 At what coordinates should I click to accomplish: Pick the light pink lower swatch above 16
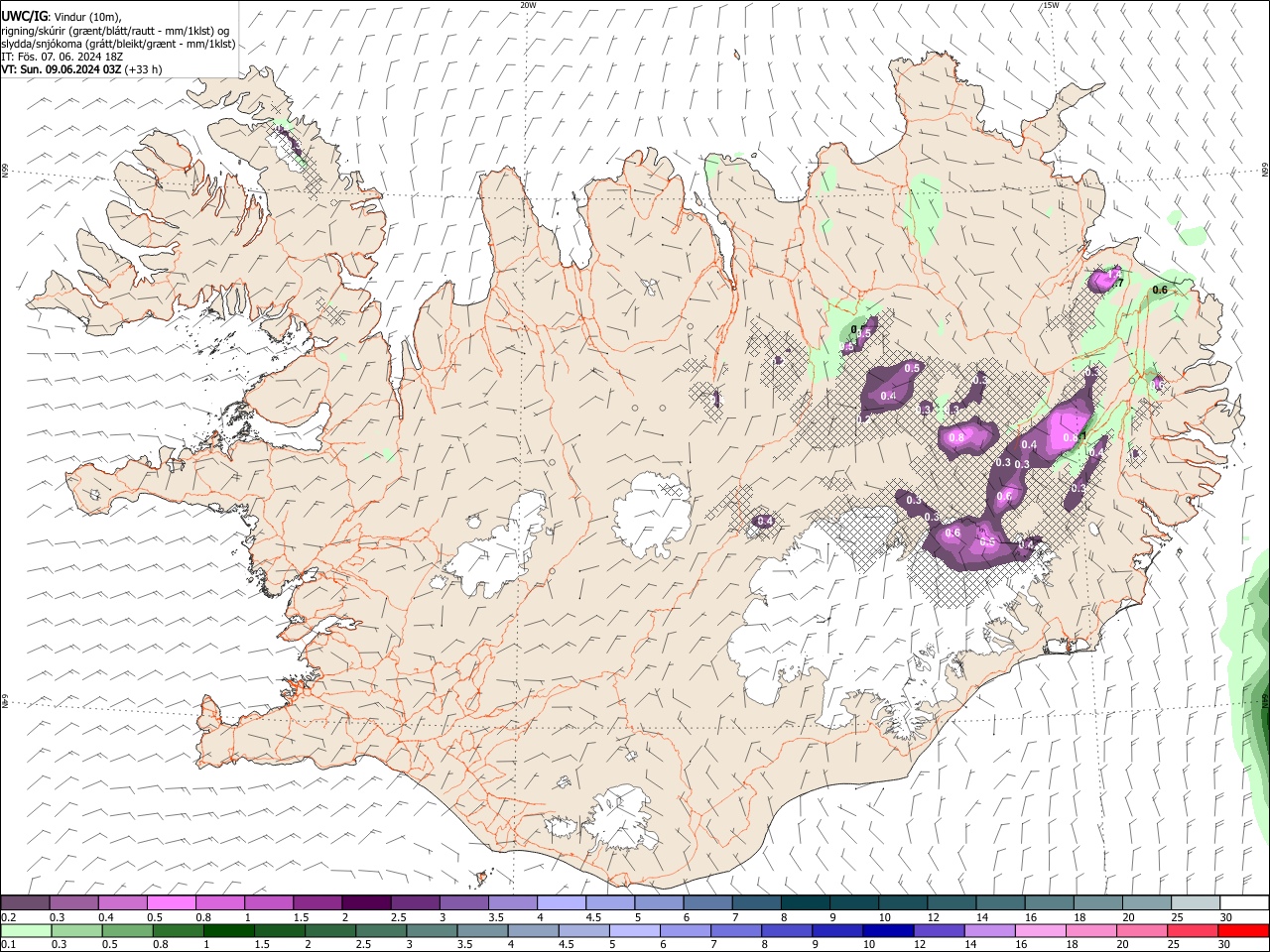coord(1039,930)
